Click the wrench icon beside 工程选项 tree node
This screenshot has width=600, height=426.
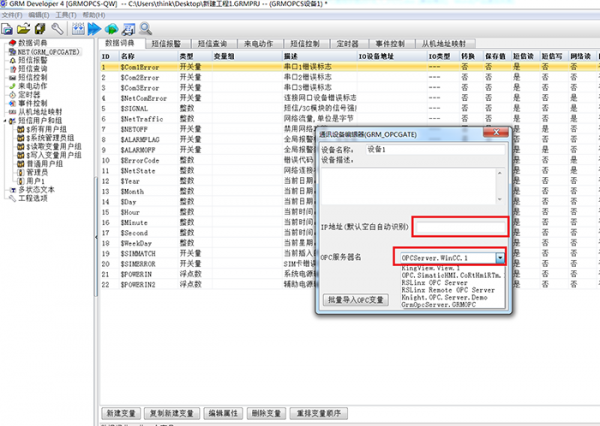[x=12, y=198]
